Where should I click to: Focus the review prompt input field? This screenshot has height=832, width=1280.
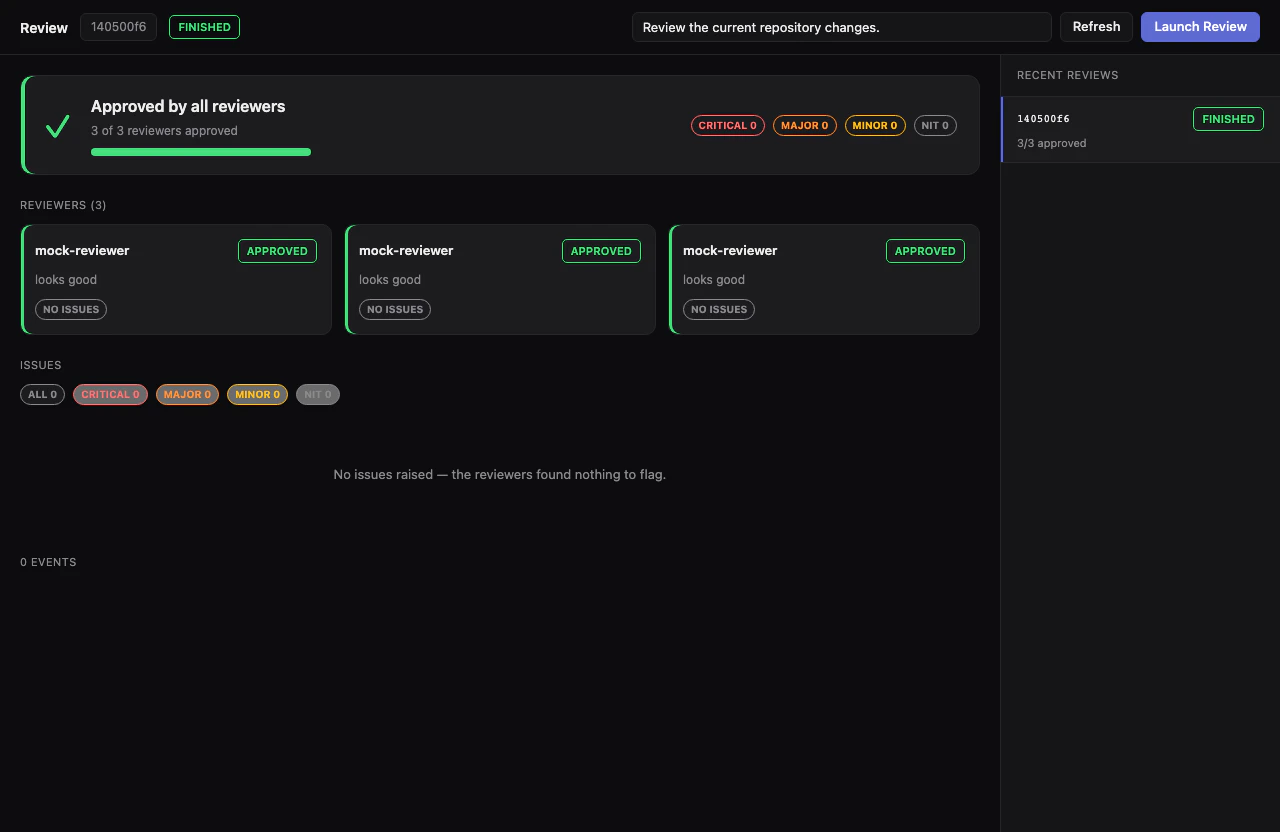click(x=841, y=27)
